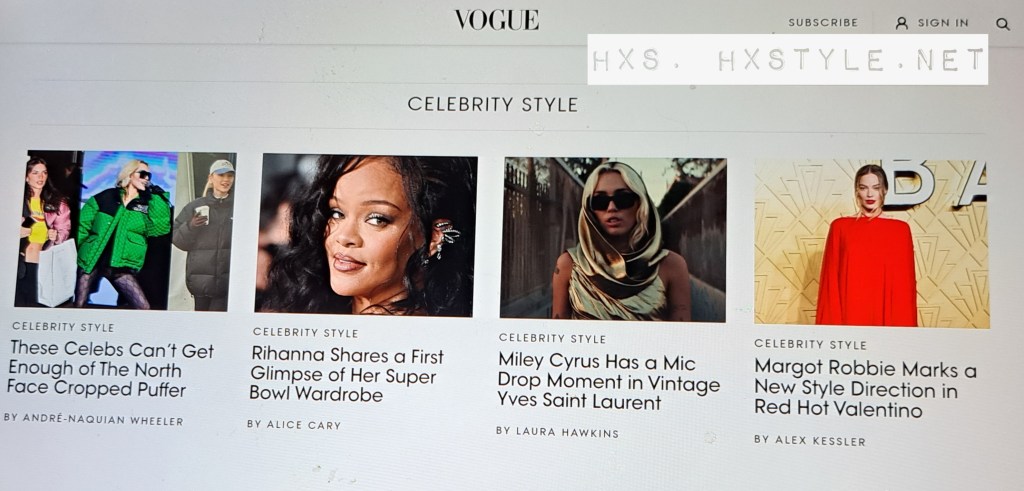The image size is (1024, 491).
Task: Click the search magnifier icon
Action: tap(1002, 24)
